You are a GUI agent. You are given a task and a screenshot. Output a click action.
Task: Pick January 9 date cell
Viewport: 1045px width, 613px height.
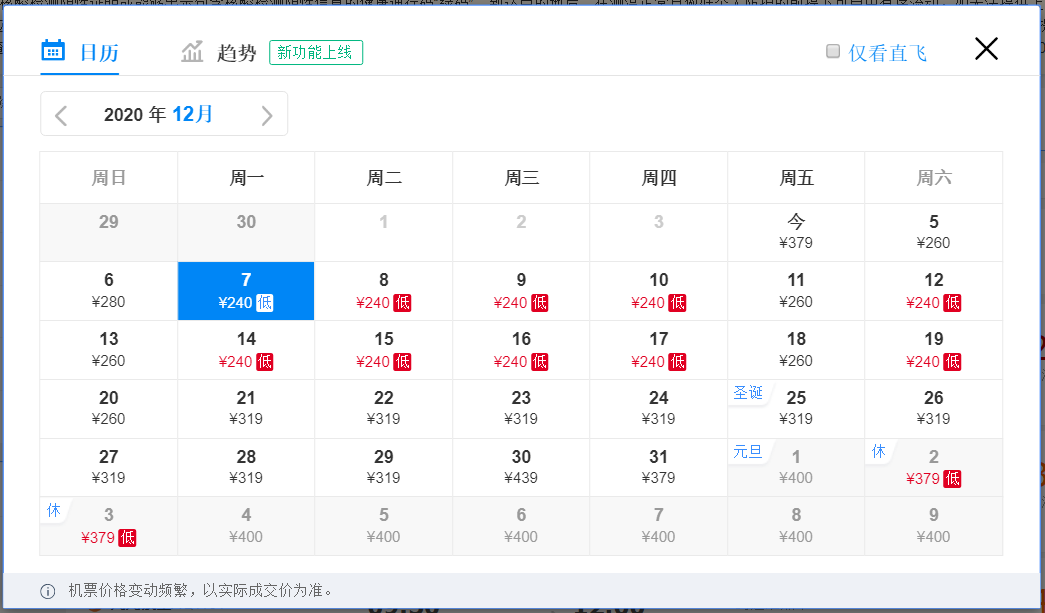point(934,526)
